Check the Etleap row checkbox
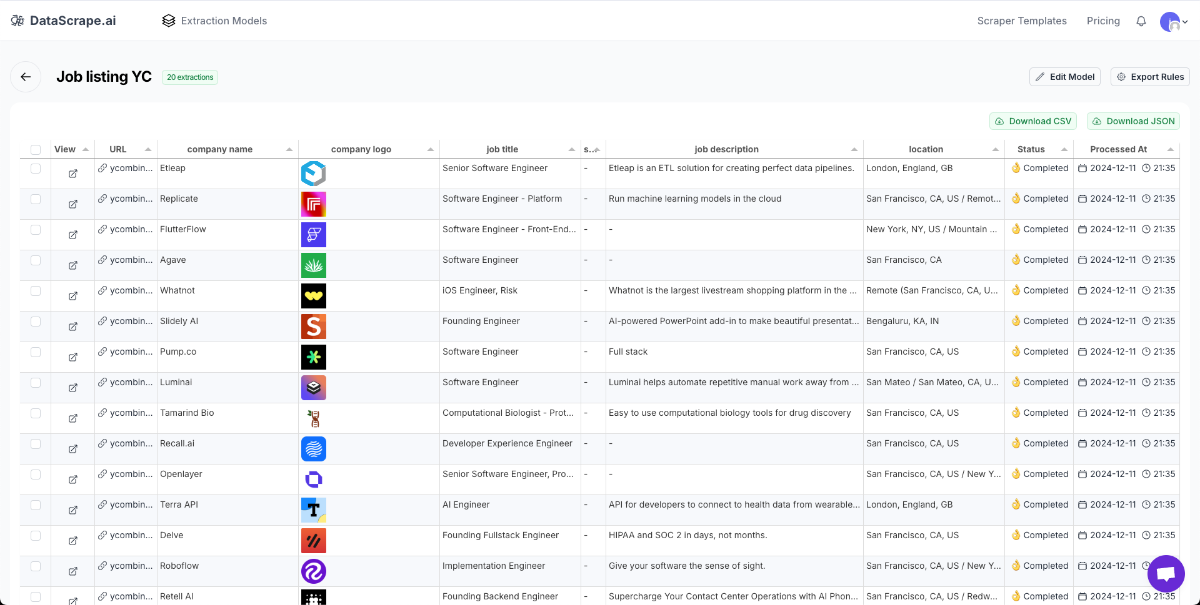This screenshot has height=605, width=1200. 36,168
